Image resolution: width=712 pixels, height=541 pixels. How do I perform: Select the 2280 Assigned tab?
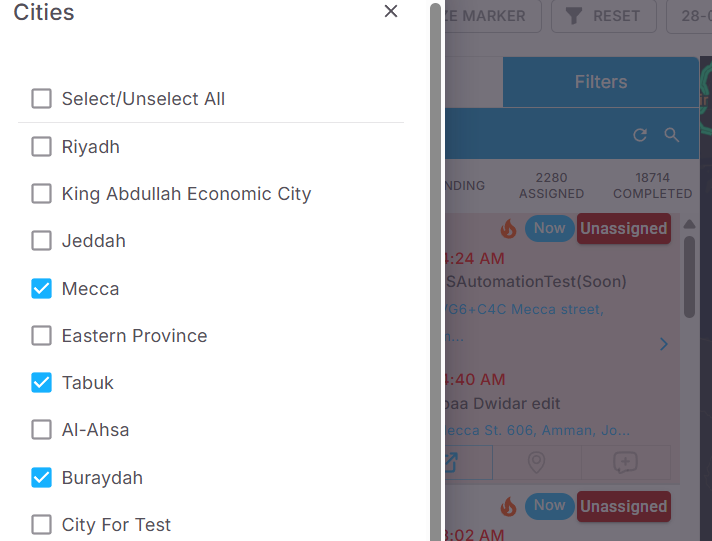click(x=551, y=185)
